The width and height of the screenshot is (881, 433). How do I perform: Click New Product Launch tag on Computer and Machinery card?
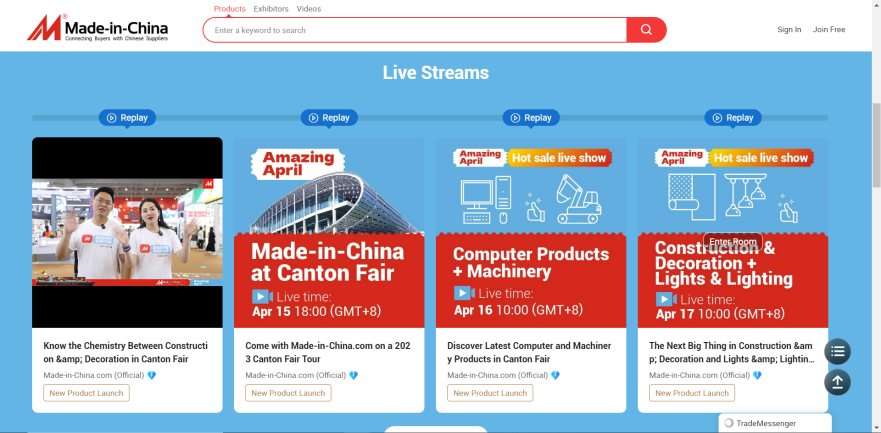point(490,393)
